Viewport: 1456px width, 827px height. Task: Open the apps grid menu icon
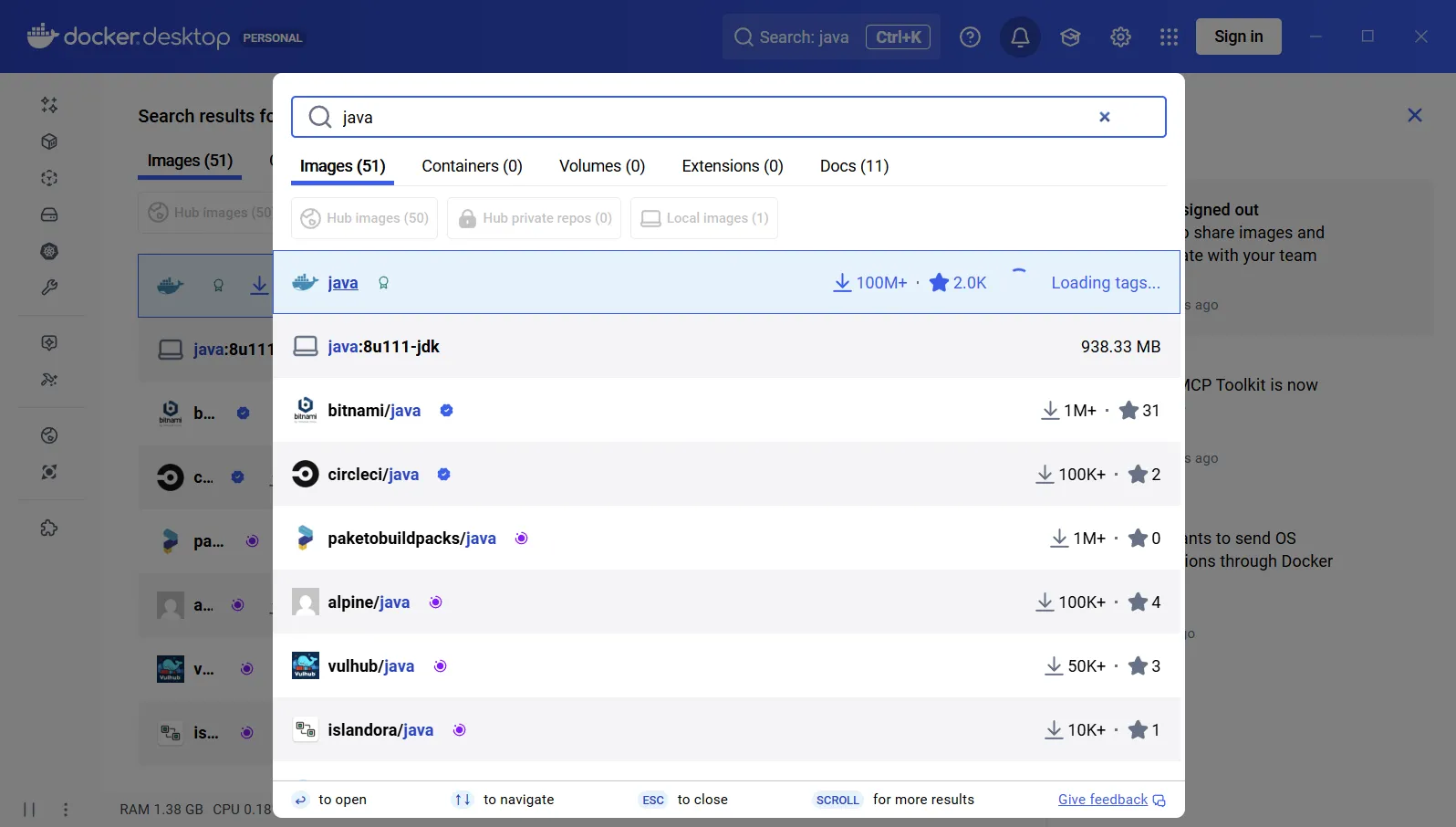pos(1169,37)
